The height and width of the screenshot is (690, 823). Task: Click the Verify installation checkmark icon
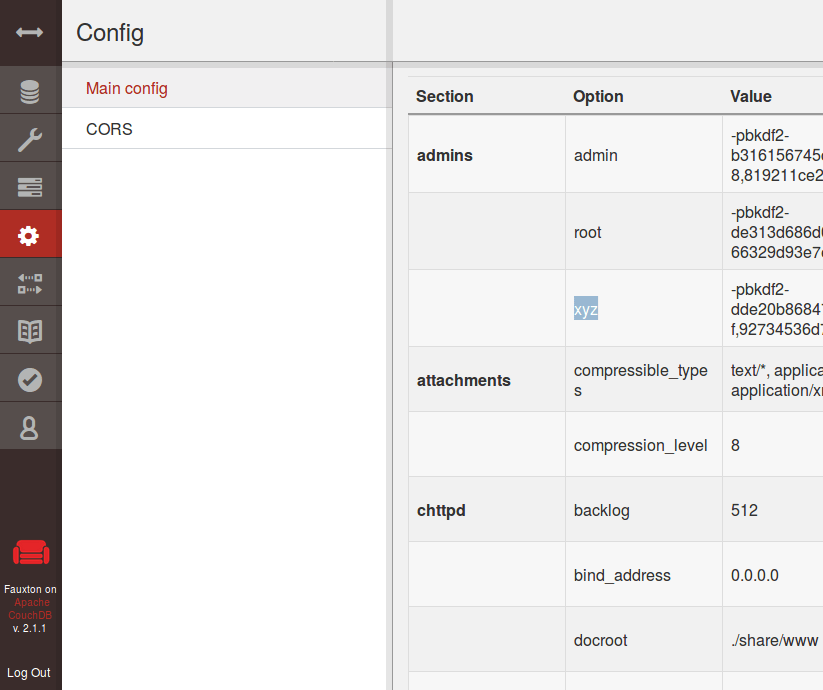[31, 378]
